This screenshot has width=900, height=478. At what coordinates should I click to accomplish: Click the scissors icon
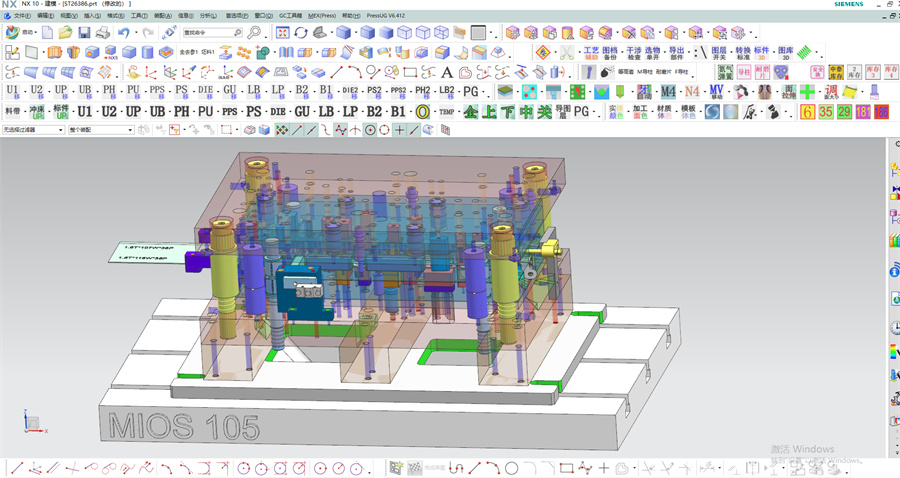[567, 53]
